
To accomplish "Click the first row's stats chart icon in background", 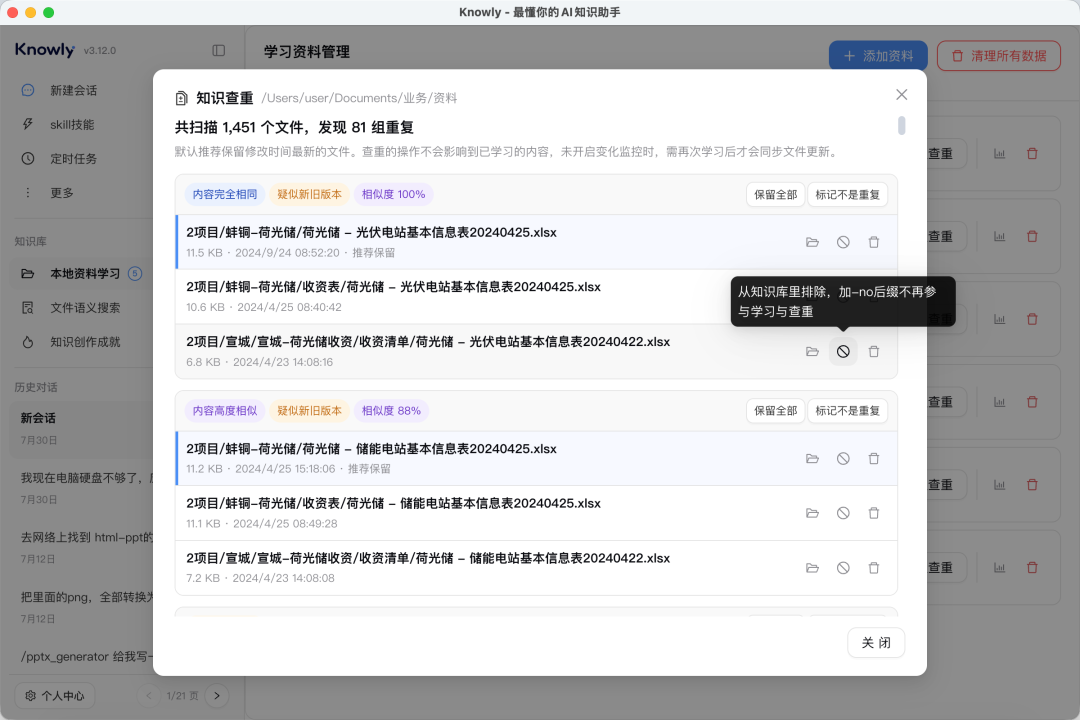I will click(999, 154).
